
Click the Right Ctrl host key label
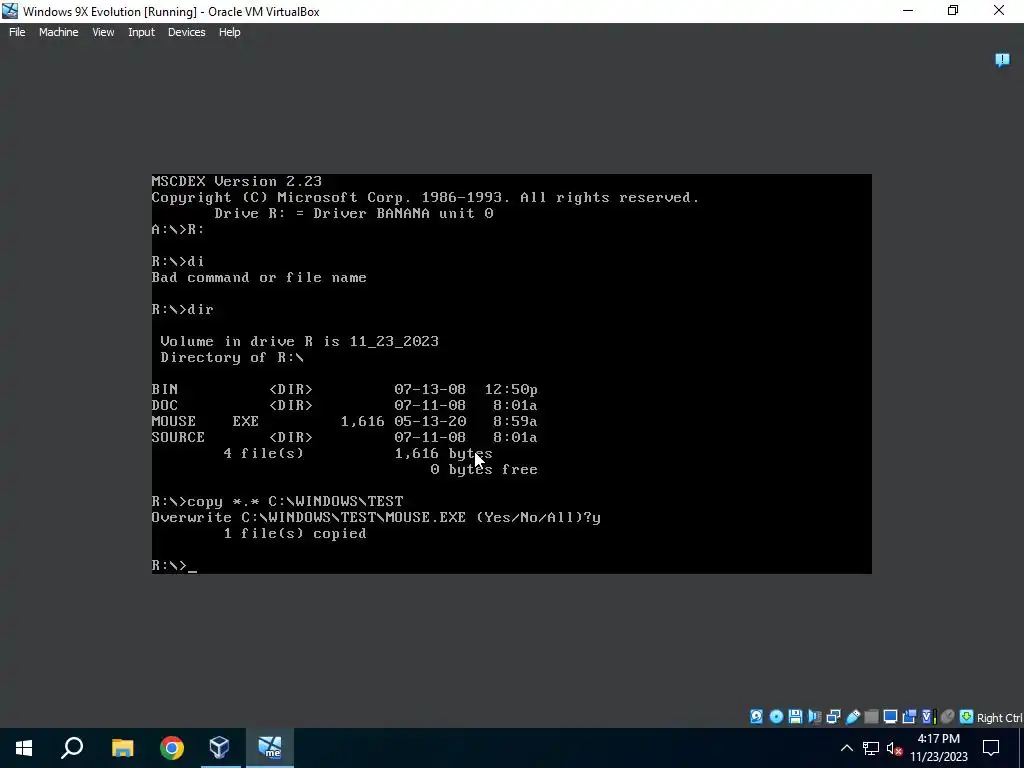1000,718
